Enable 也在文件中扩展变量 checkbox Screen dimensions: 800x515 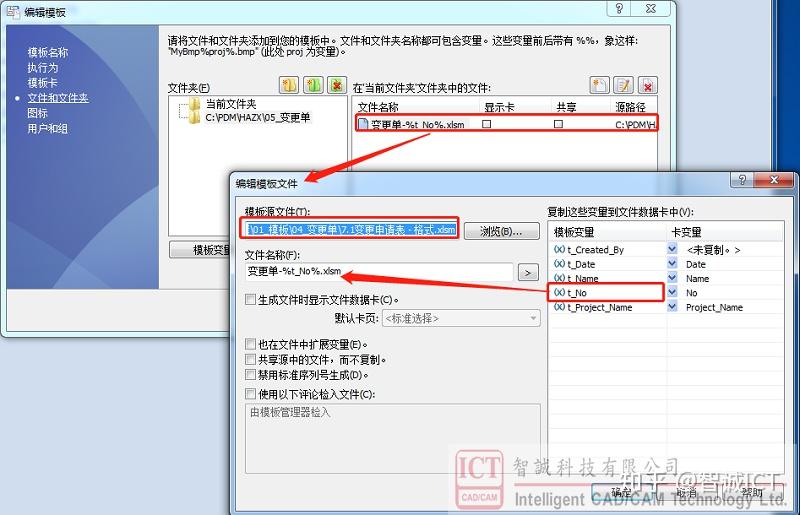(250, 344)
